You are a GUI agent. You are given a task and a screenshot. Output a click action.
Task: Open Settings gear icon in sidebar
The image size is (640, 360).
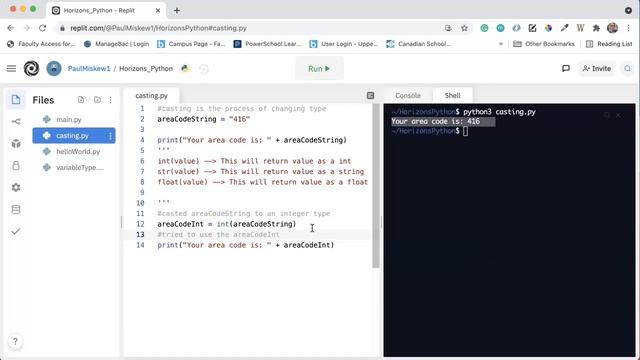[x=16, y=187]
